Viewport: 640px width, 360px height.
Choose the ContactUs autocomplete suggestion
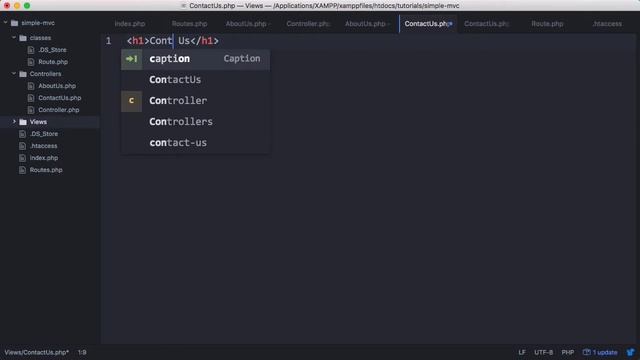196,80
